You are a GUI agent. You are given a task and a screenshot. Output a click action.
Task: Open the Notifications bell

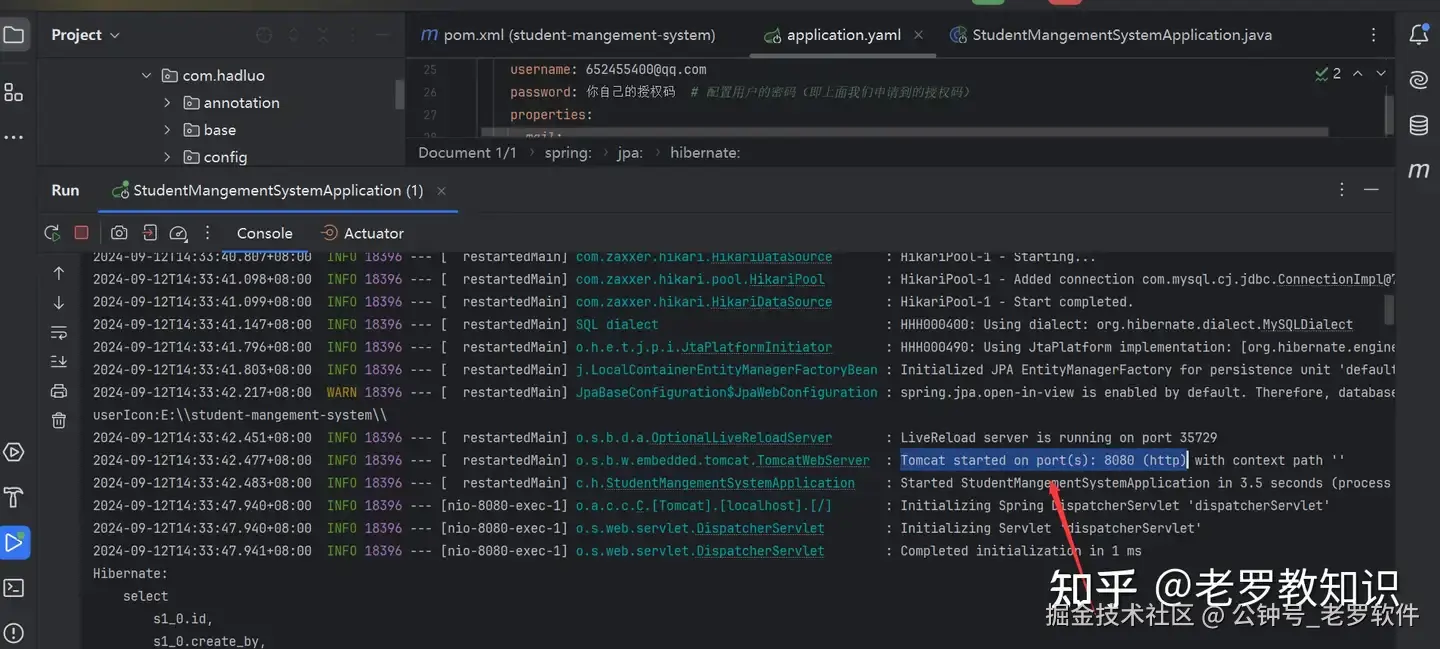[1418, 35]
